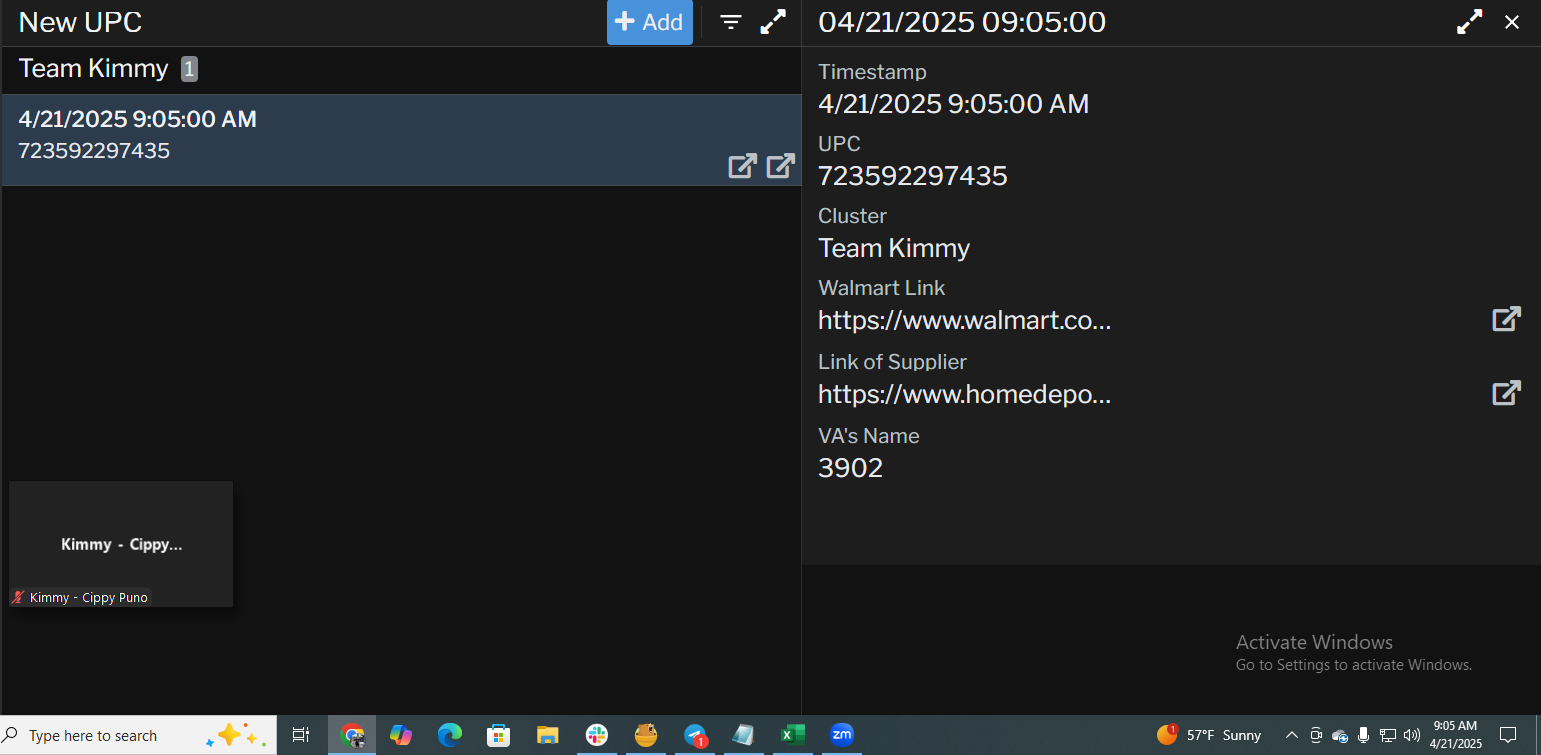Expand the New UPC list panel
The width and height of the screenshot is (1541, 755).
(x=773, y=22)
